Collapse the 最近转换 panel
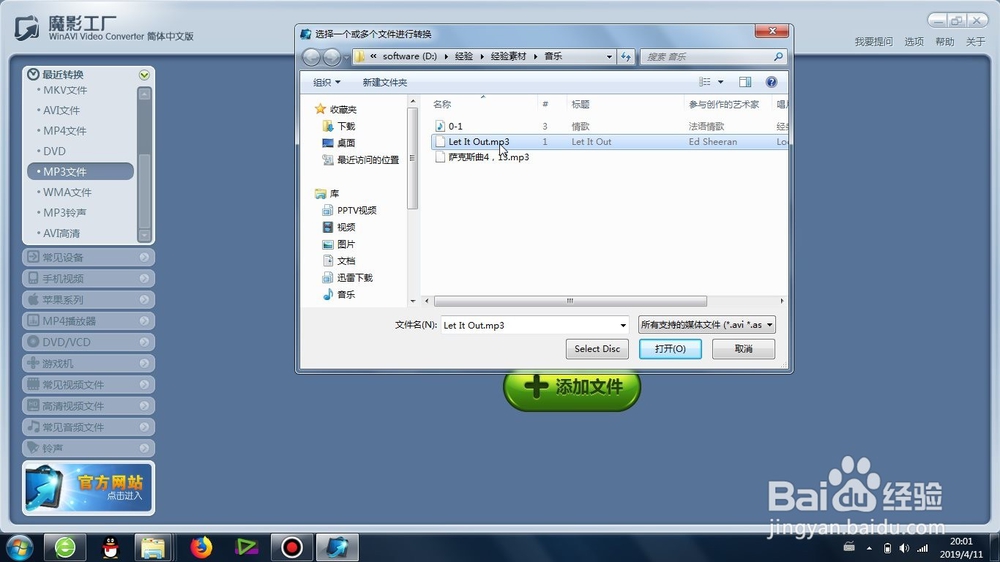Image resolution: width=1000 pixels, height=562 pixels. click(x=144, y=75)
